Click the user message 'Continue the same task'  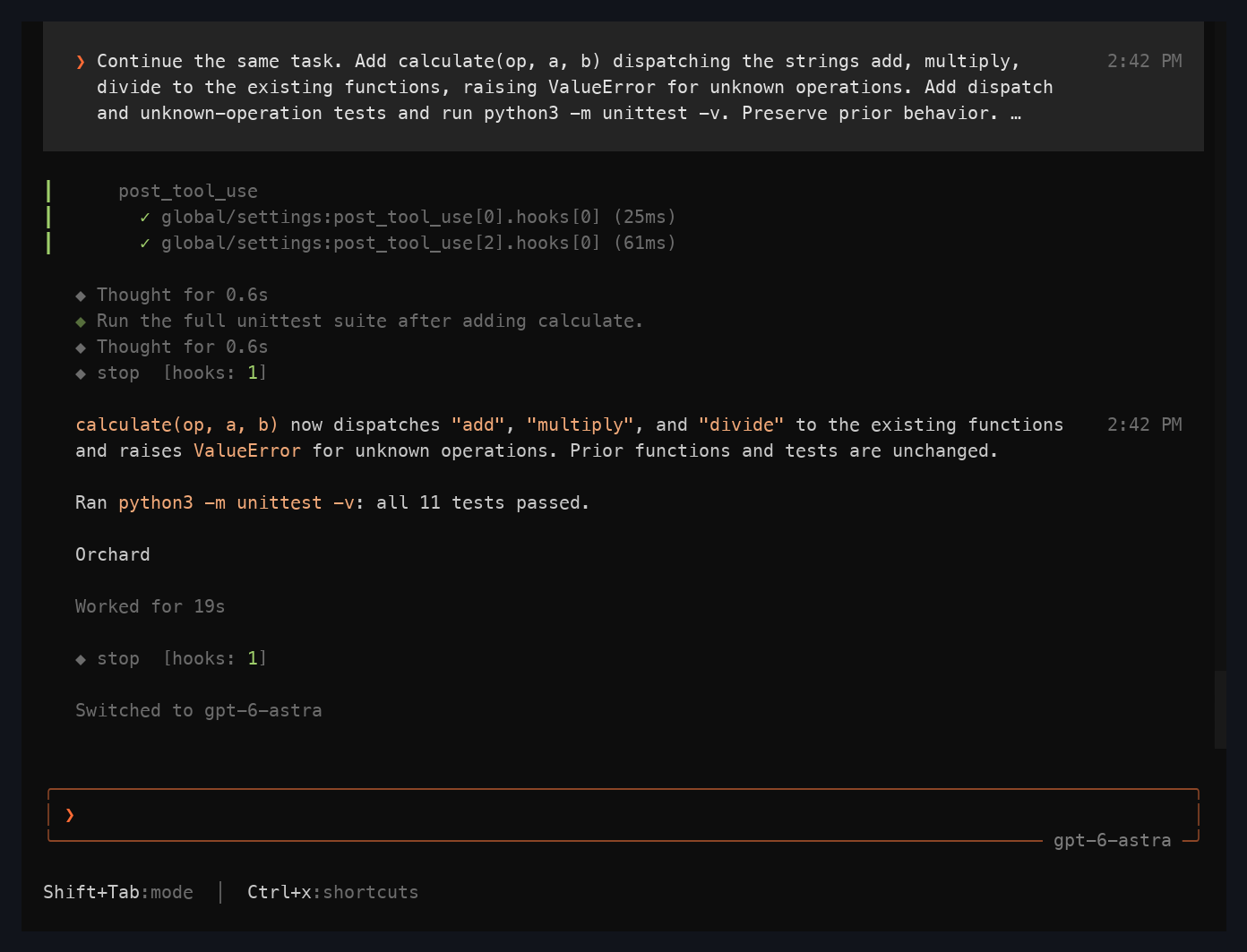click(623, 87)
